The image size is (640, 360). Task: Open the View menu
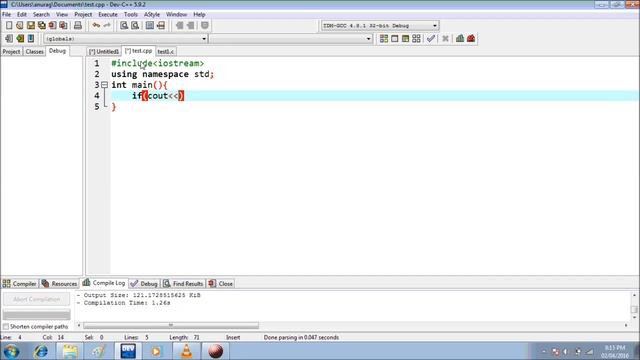62,14
